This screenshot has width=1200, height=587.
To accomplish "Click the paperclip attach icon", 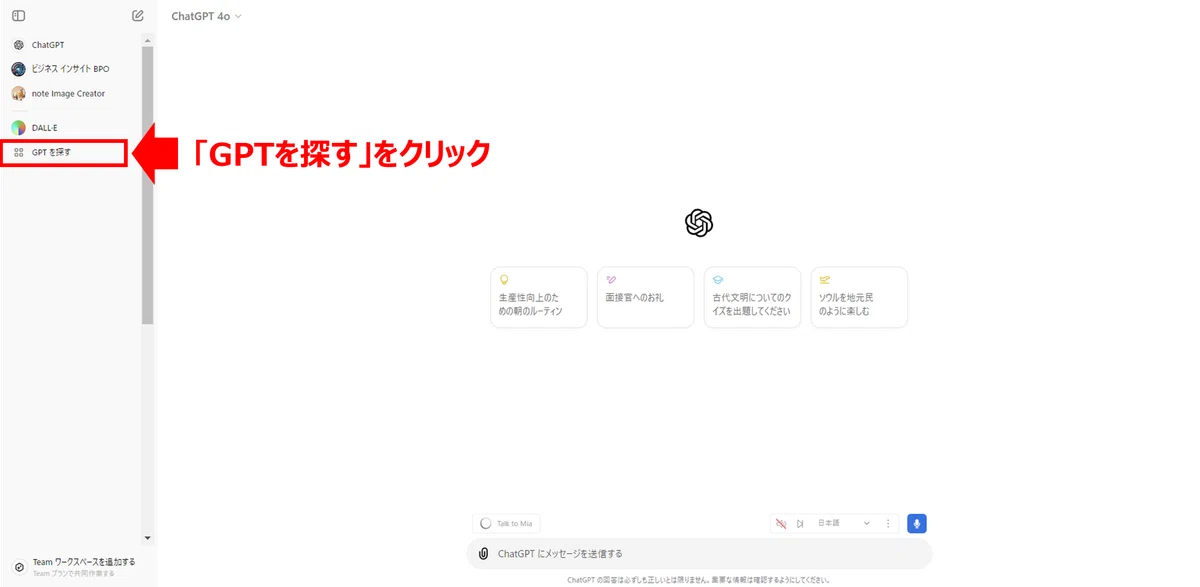I will point(483,553).
